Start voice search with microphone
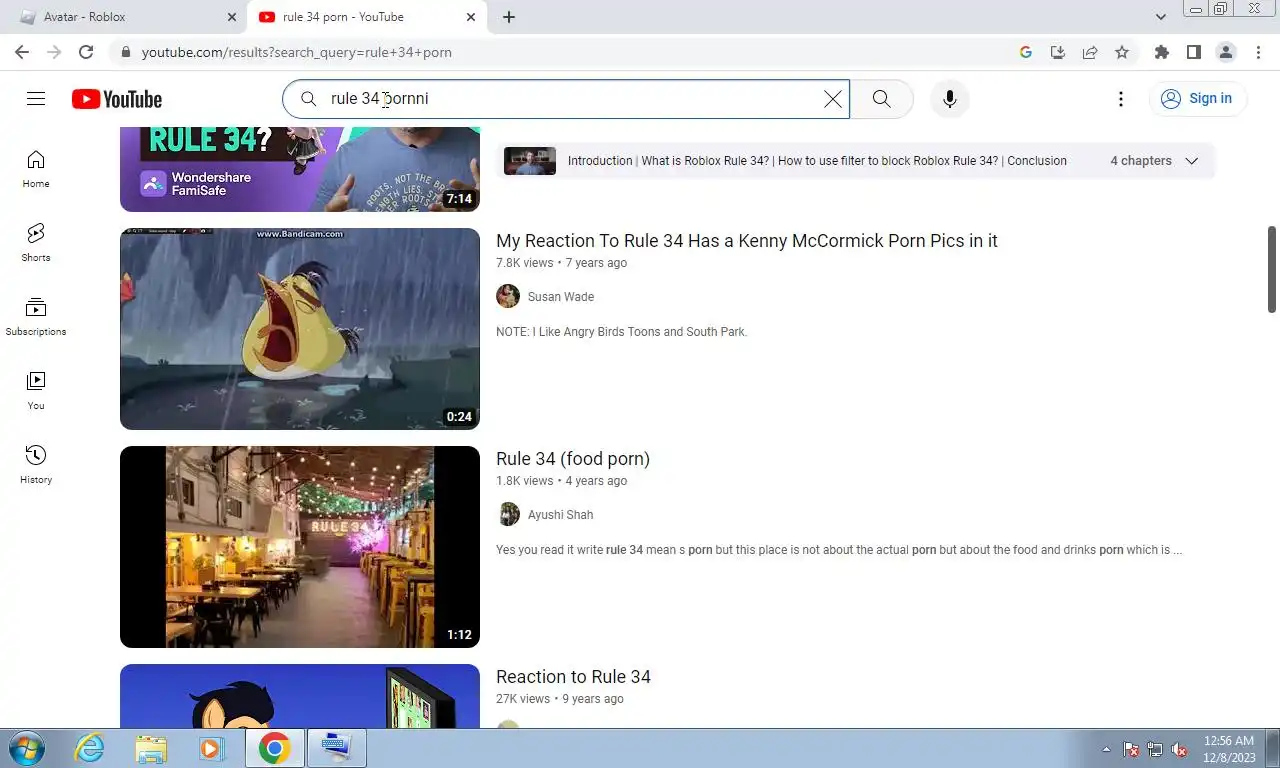Viewport: 1280px width, 768px height. click(950, 99)
